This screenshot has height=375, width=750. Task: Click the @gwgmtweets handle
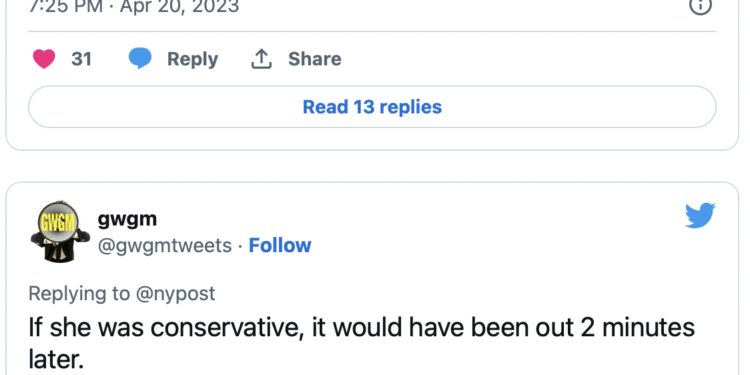point(165,245)
